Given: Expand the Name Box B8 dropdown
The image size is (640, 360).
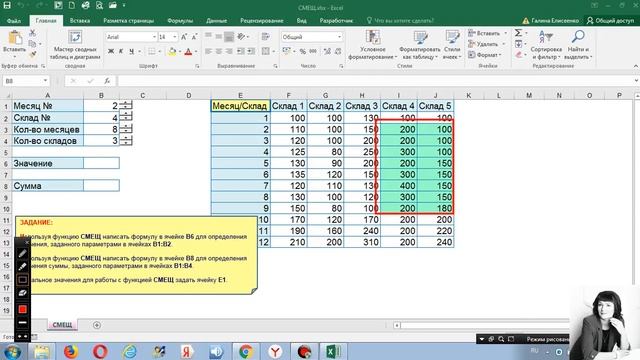Looking at the screenshot, I should [45, 81].
